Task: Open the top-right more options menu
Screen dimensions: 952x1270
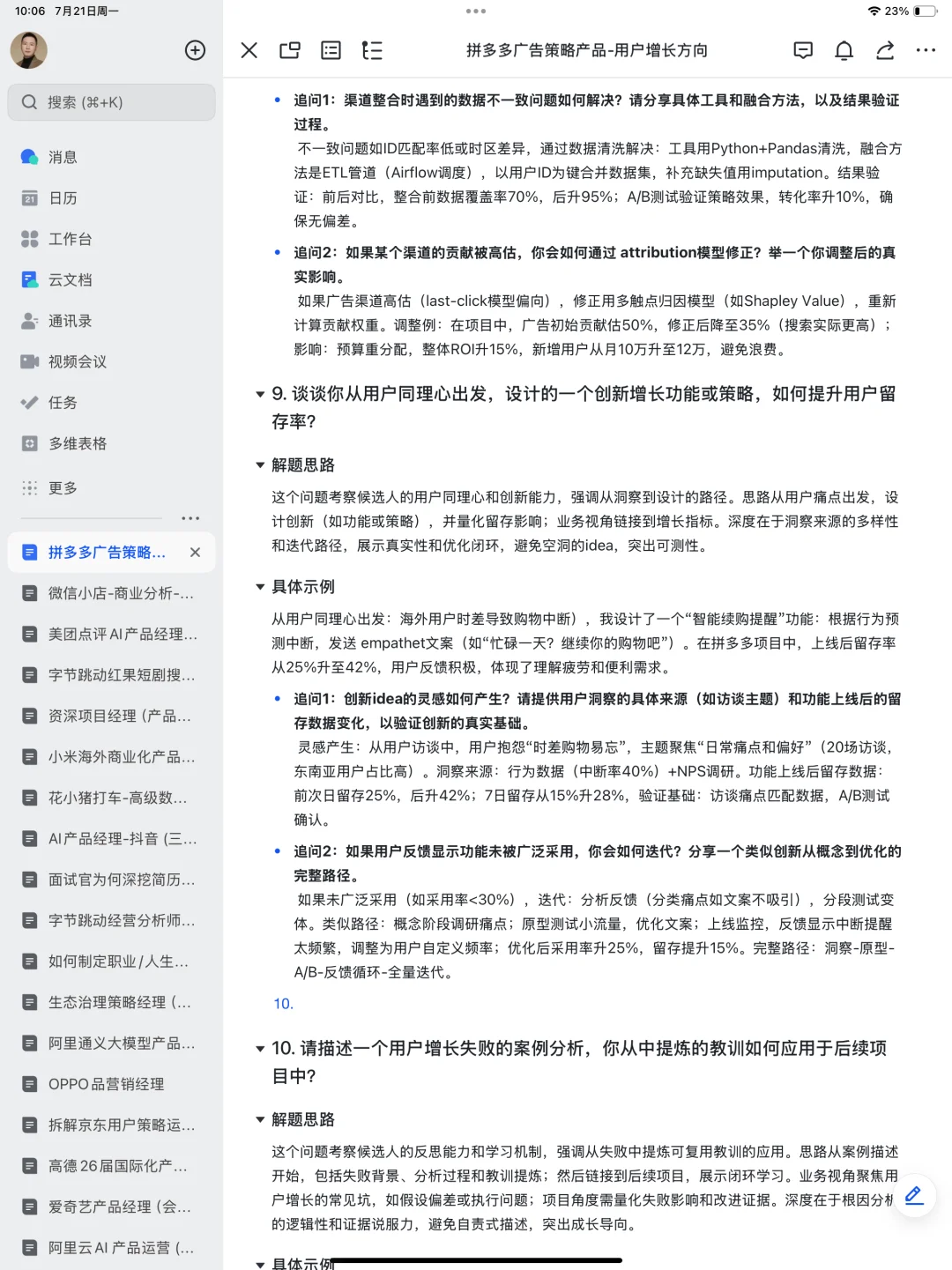Action: [926, 50]
